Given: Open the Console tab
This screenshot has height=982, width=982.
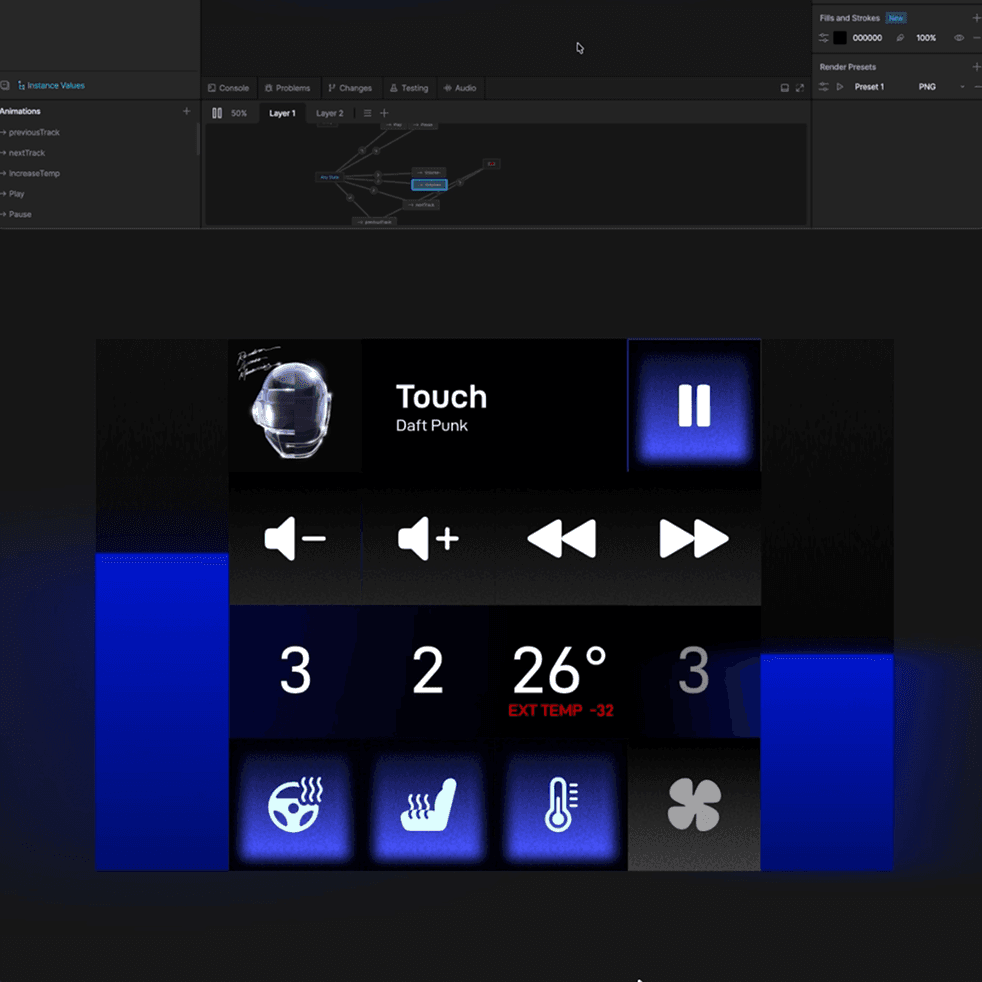Looking at the screenshot, I should (x=229, y=88).
